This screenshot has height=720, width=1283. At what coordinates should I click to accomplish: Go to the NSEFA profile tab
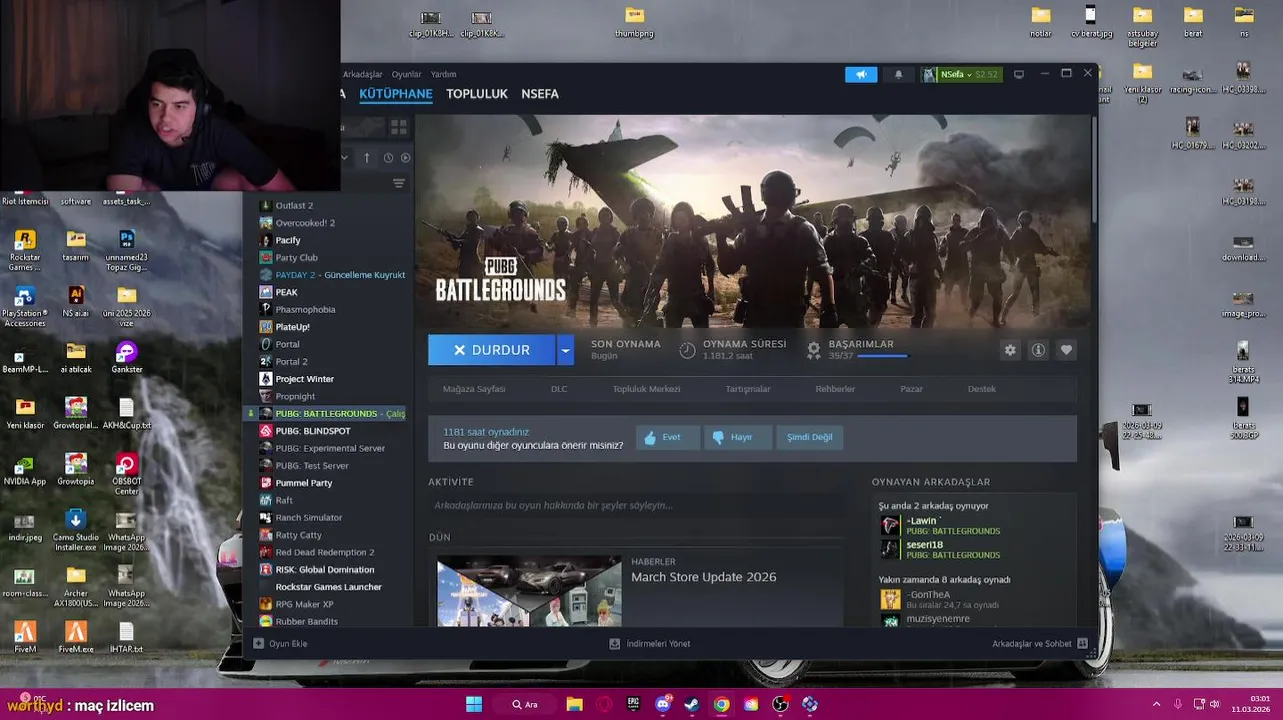540,94
